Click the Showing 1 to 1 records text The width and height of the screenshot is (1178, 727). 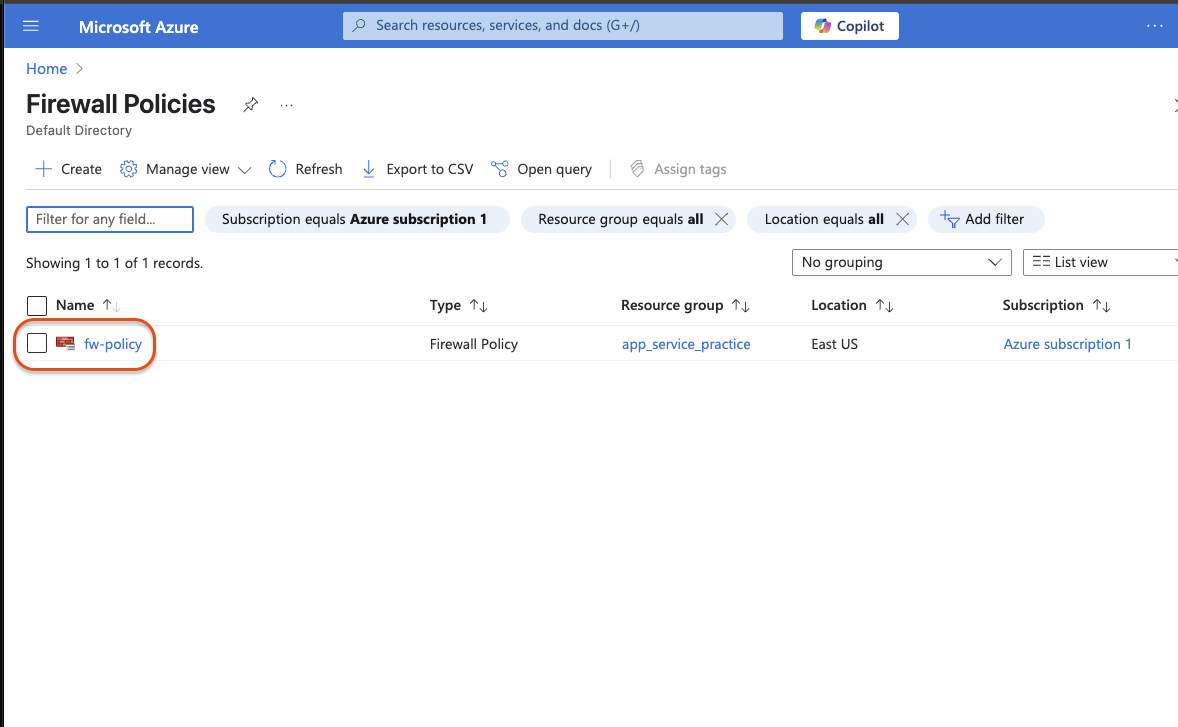114,263
